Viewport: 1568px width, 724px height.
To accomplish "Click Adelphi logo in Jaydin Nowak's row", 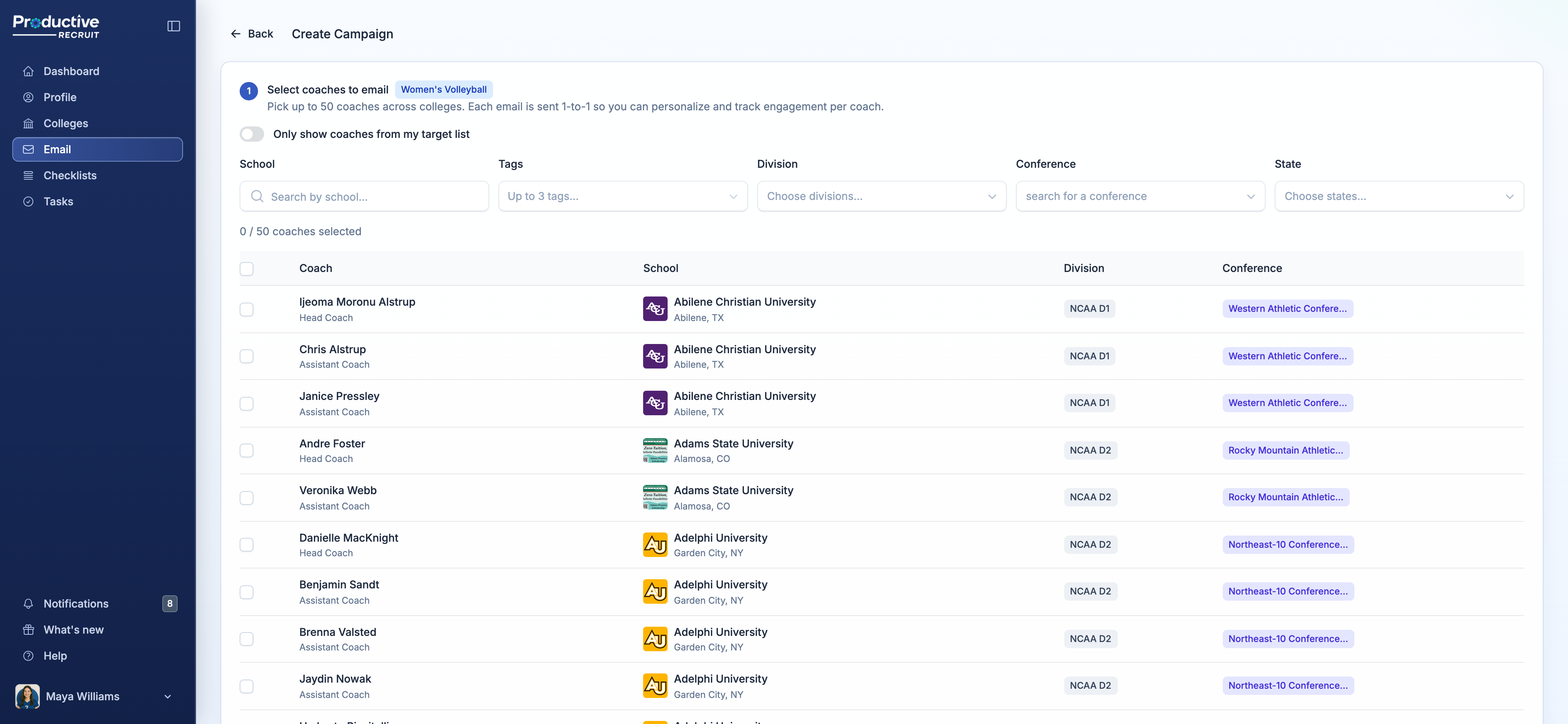I will [655, 686].
